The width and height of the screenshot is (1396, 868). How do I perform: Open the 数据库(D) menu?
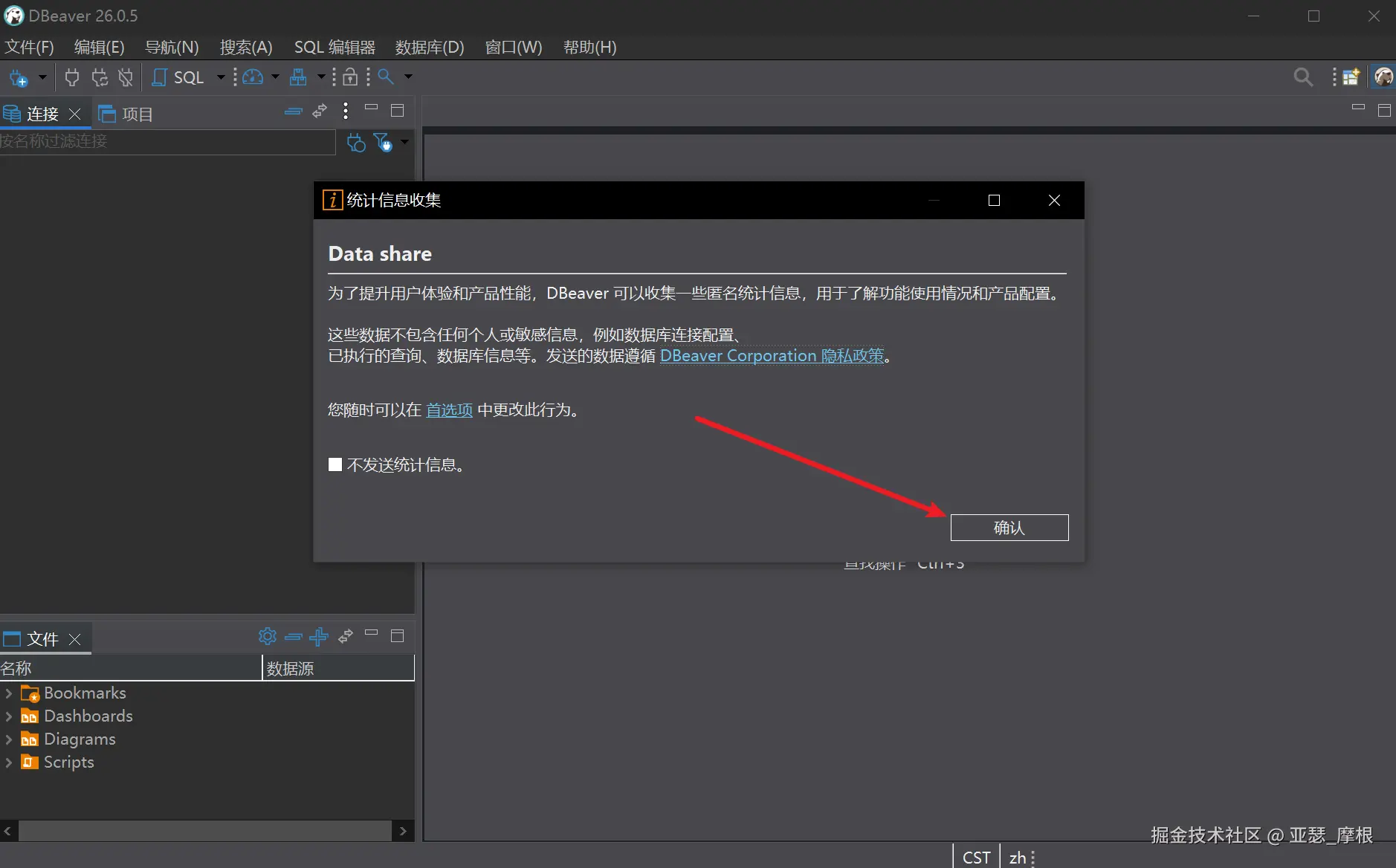430,48
